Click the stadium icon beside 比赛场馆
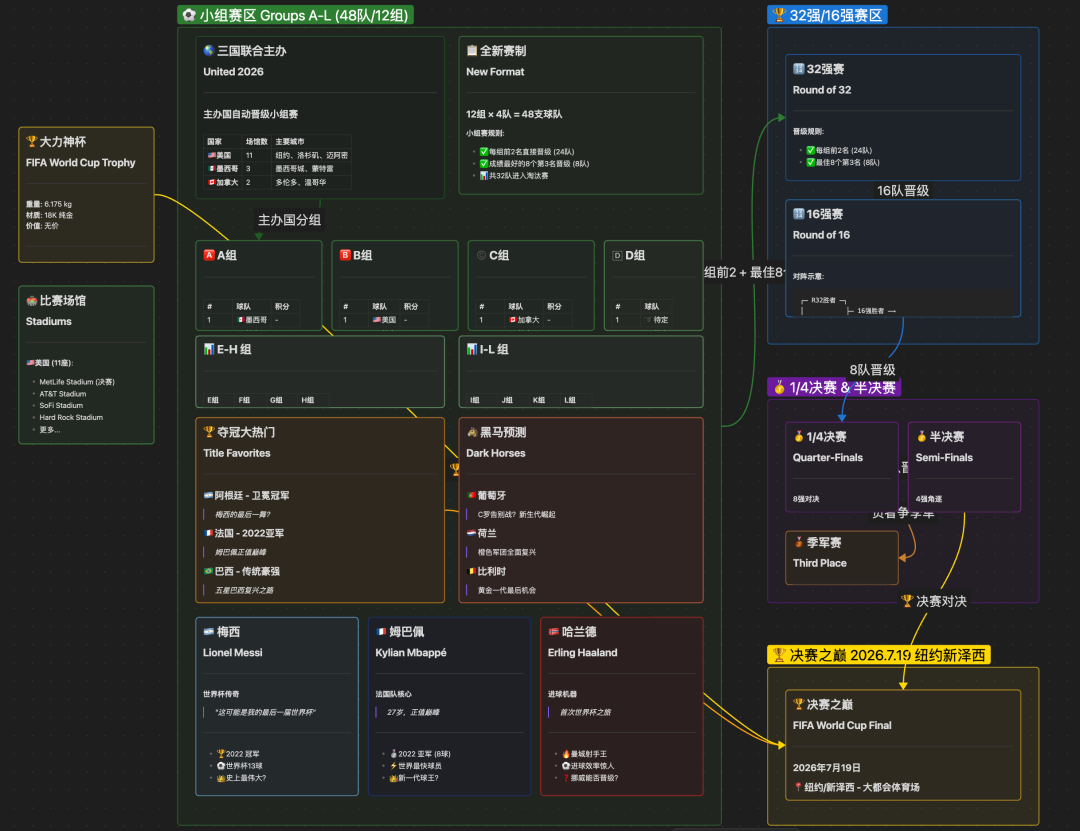 coord(31,300)
